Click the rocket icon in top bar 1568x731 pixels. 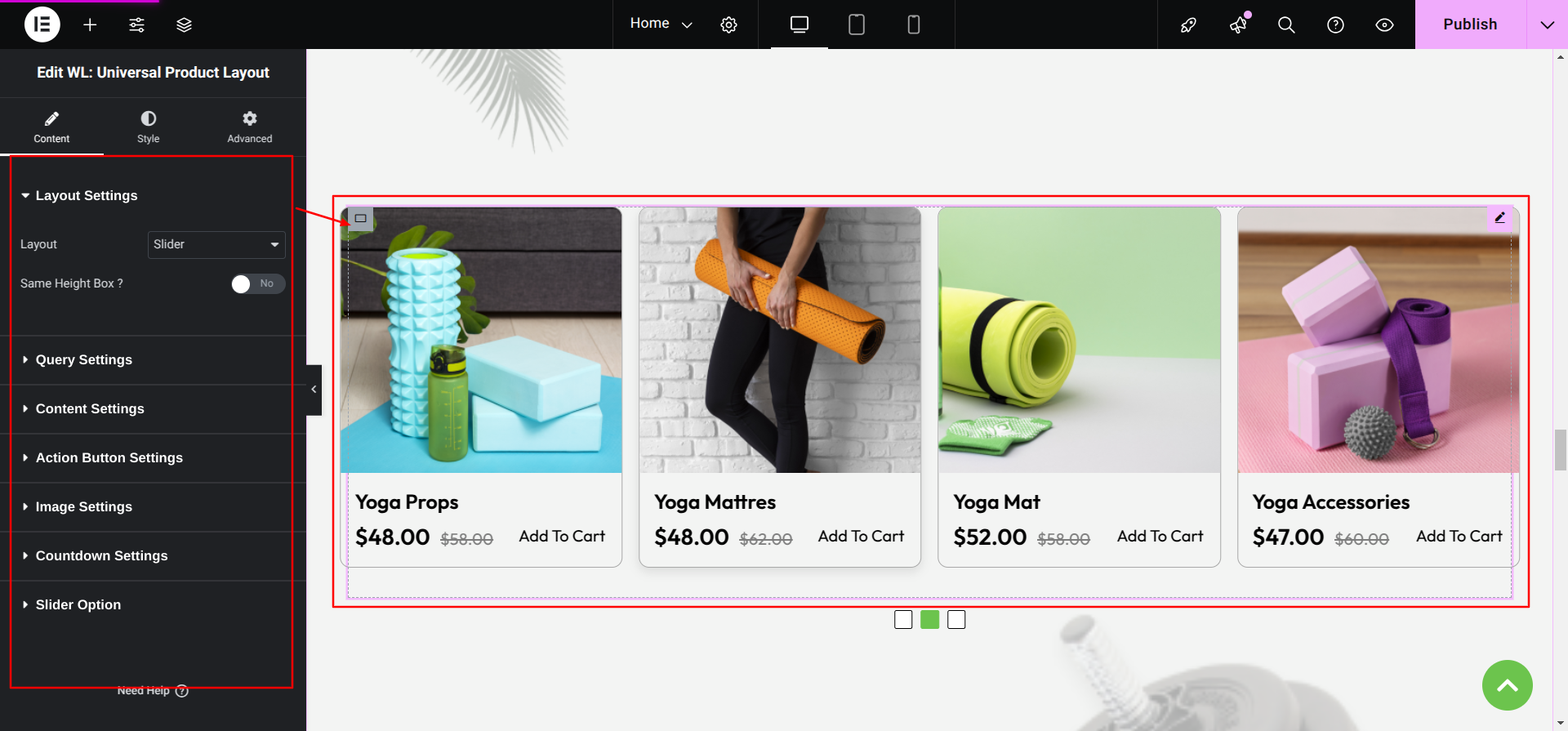coord(1188,25)
